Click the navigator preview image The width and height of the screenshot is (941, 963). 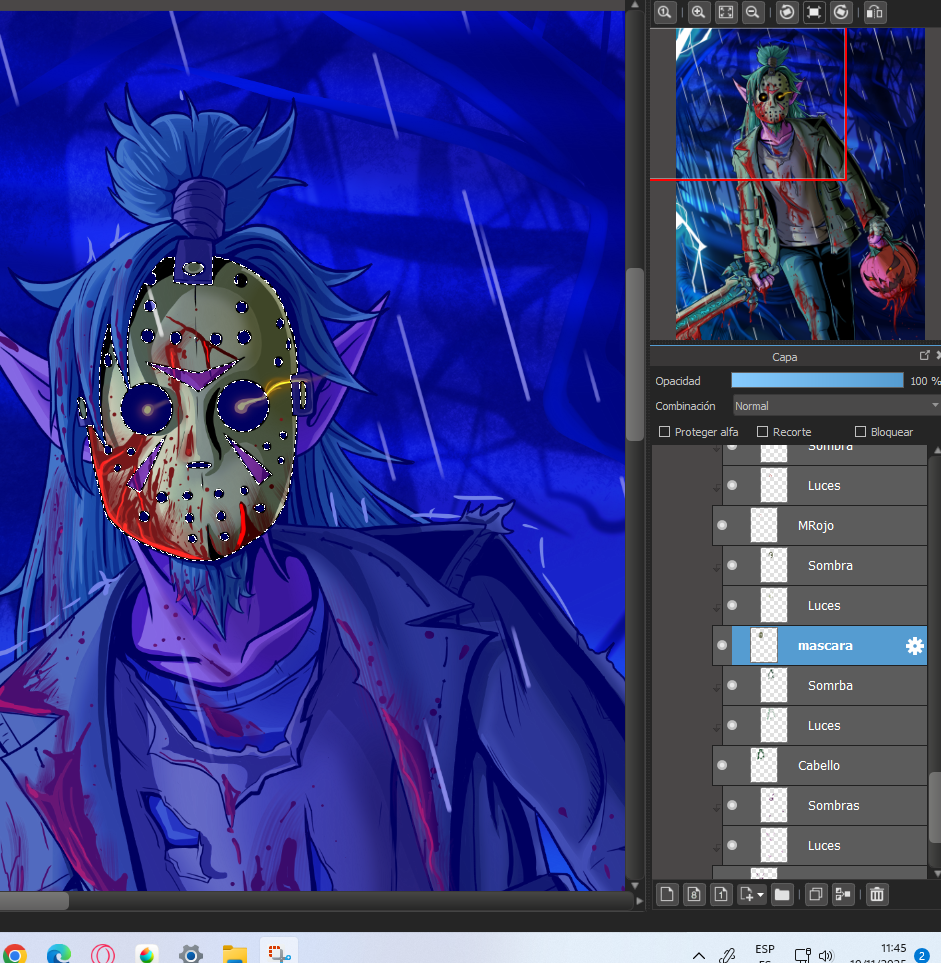800,184
